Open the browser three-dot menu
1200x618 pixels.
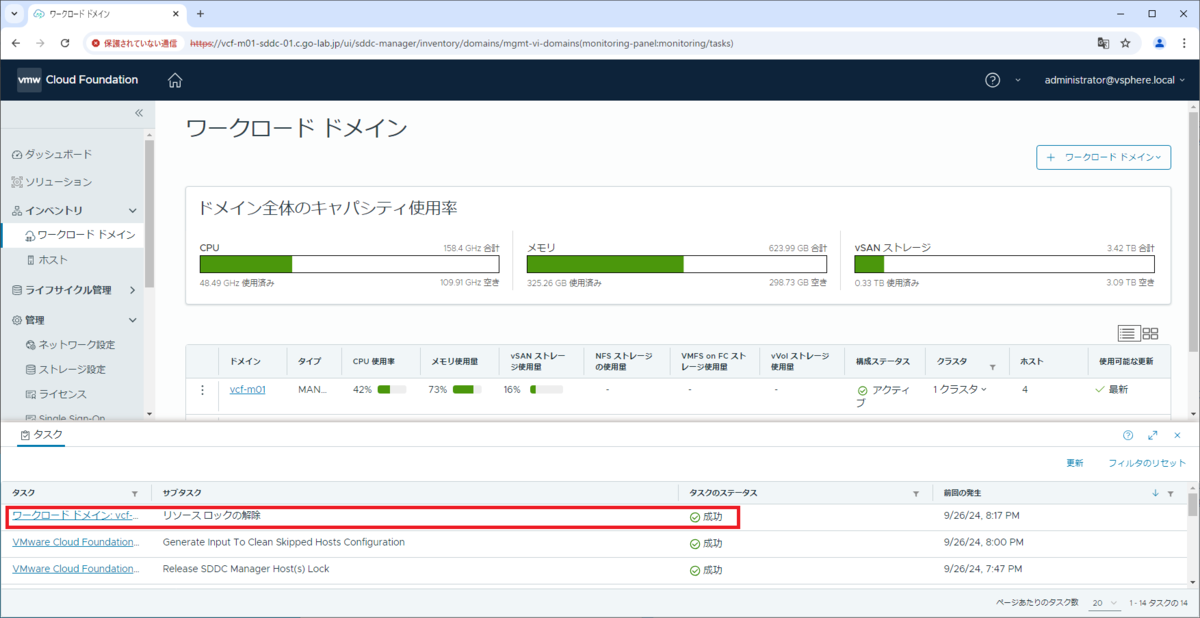coord(1184,43)
